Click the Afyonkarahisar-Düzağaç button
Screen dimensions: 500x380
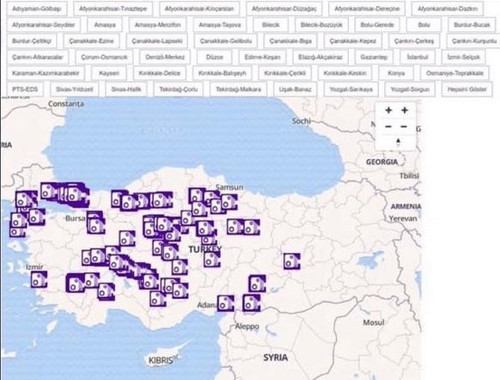click(x=284, y=9)
